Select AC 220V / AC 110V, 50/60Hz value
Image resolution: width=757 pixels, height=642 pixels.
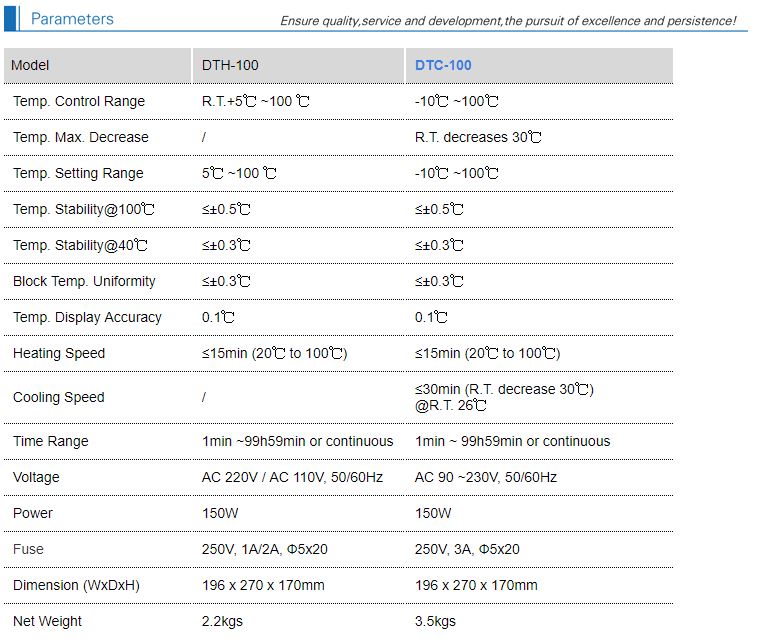pos(292,477)
